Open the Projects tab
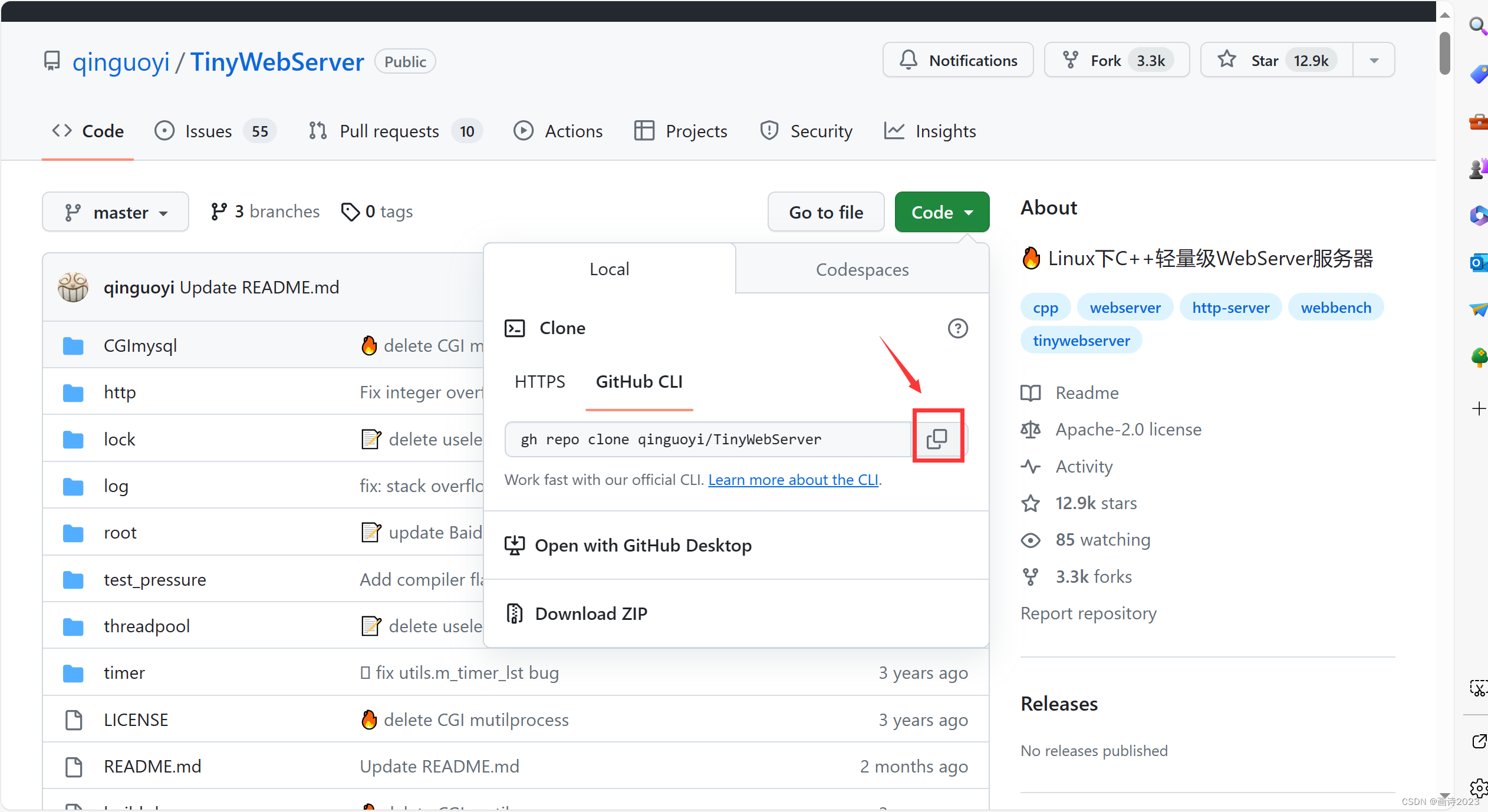The width and height of the screenshot is (1488, 812). pyautogui.click(x=681, y=131)
